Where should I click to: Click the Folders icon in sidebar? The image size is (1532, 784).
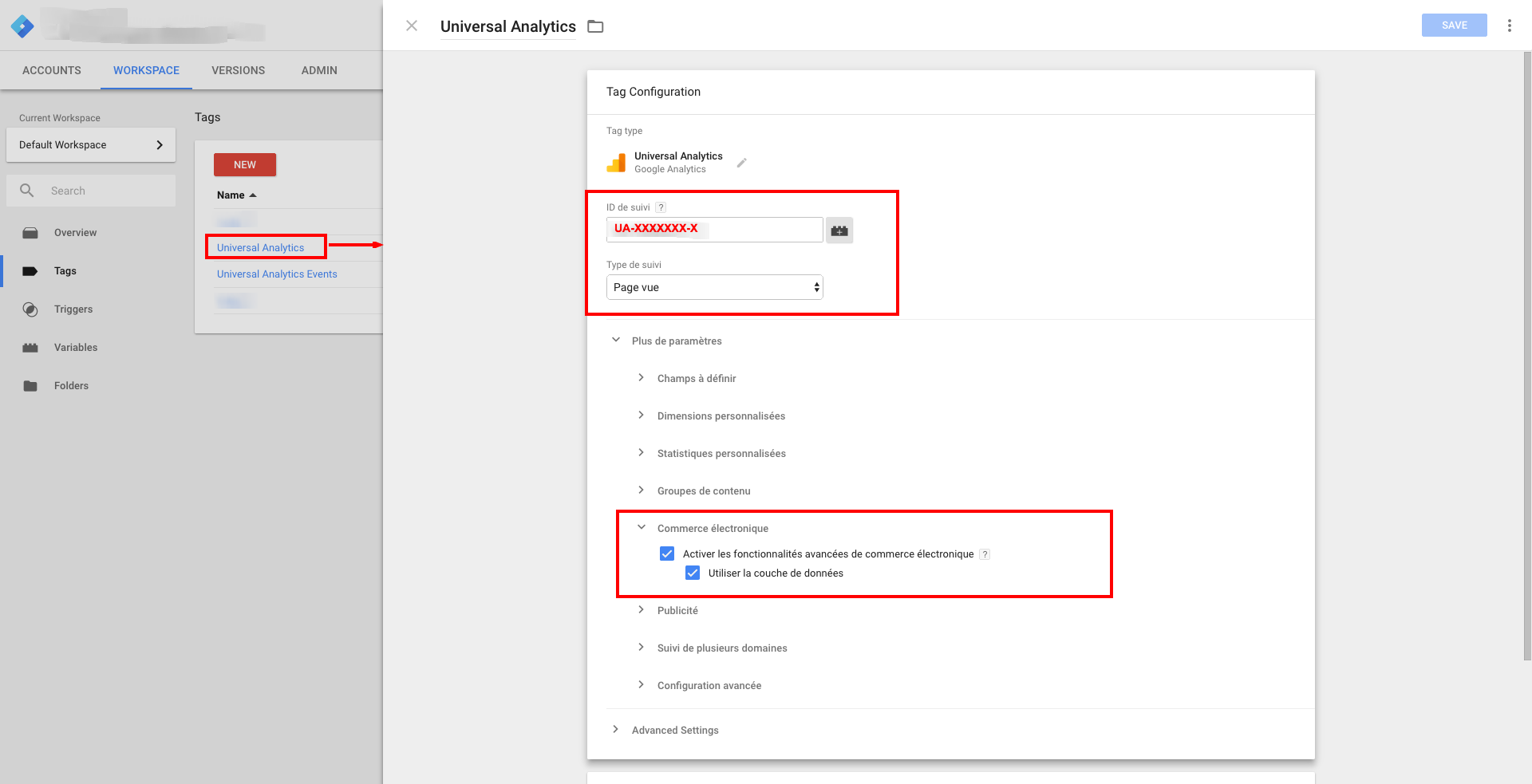30,386
